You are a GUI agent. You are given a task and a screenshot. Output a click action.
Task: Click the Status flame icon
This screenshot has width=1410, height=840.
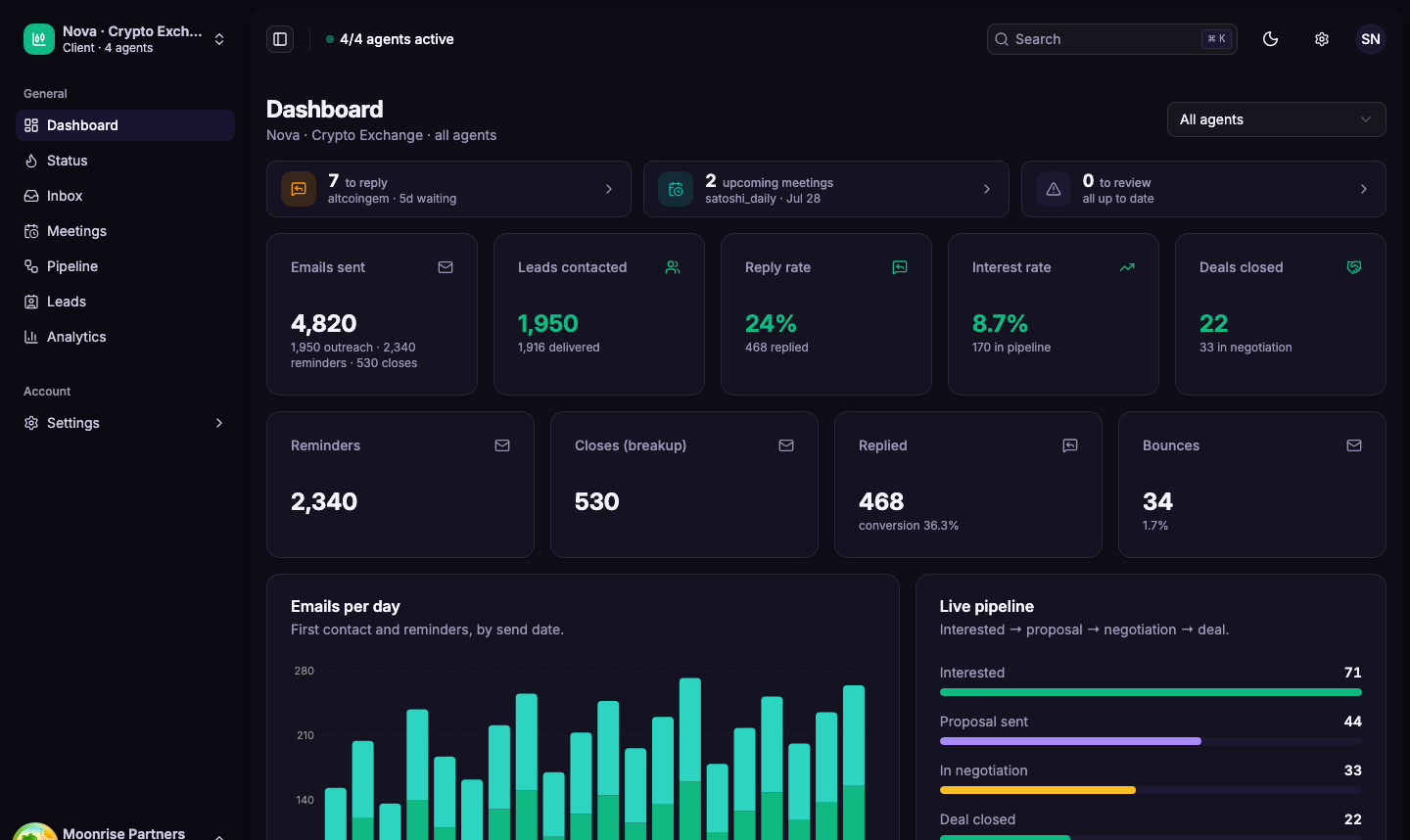point(31,161)
